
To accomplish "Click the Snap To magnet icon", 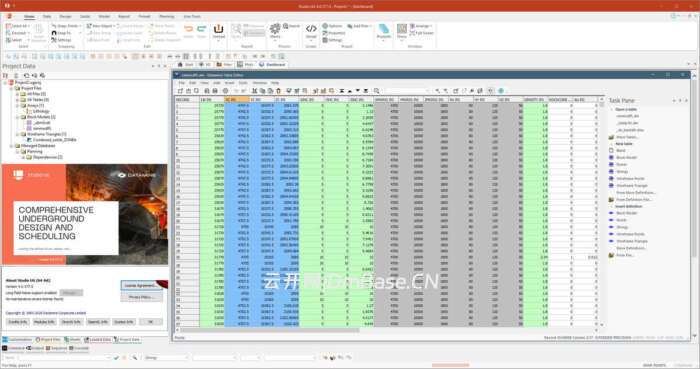I will click(54, 33).
